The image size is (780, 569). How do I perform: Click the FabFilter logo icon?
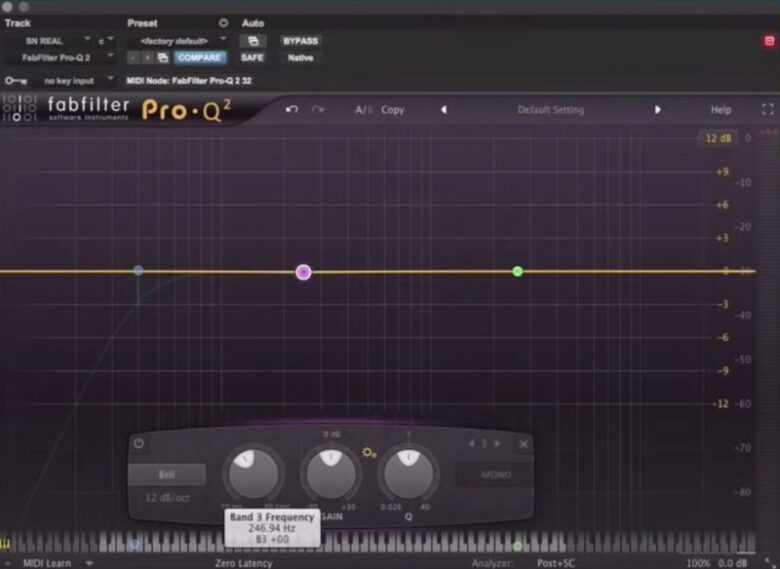[19, 108]
